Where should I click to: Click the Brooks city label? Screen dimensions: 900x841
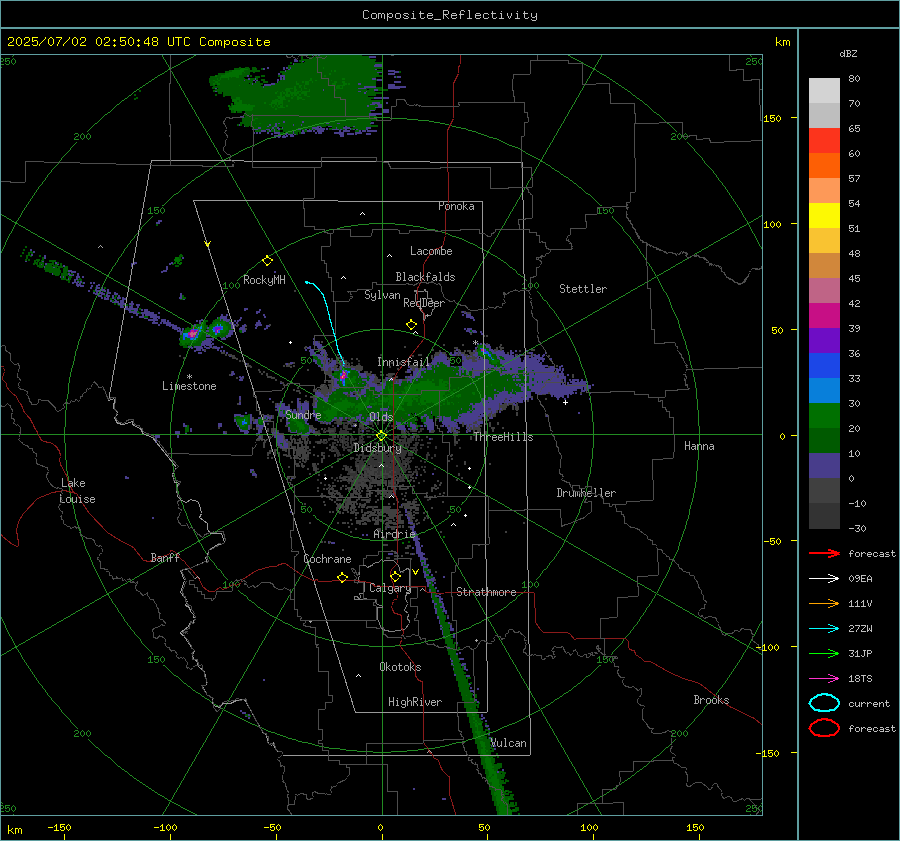pos(711,700)
